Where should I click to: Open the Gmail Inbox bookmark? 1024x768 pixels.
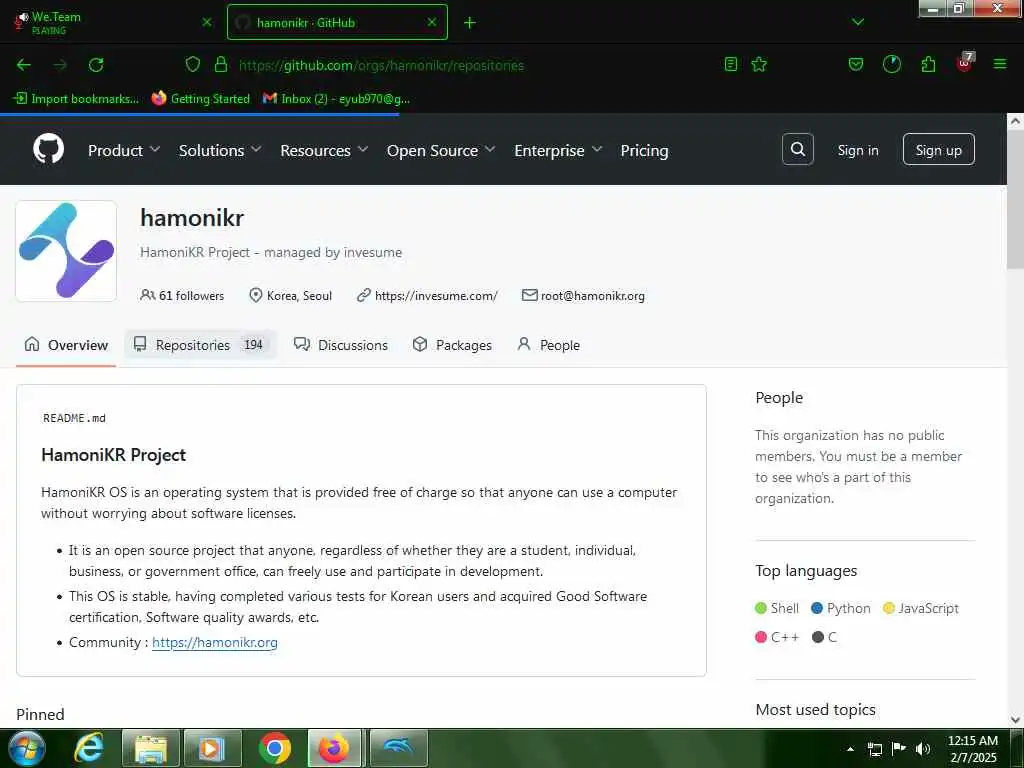click(x=336, y=99)
